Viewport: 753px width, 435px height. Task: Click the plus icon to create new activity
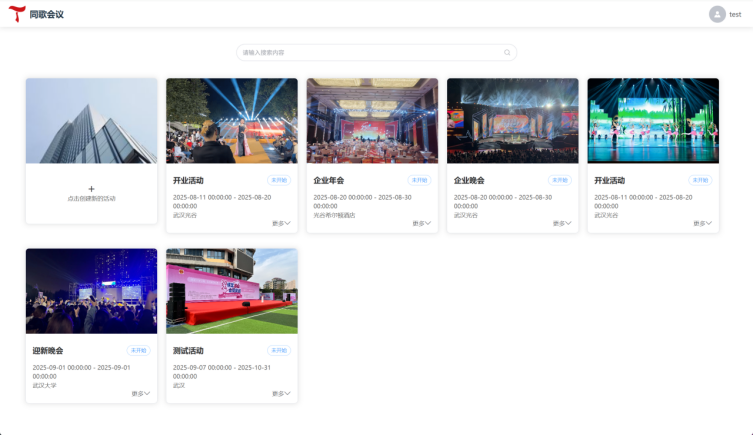[91, 189]
